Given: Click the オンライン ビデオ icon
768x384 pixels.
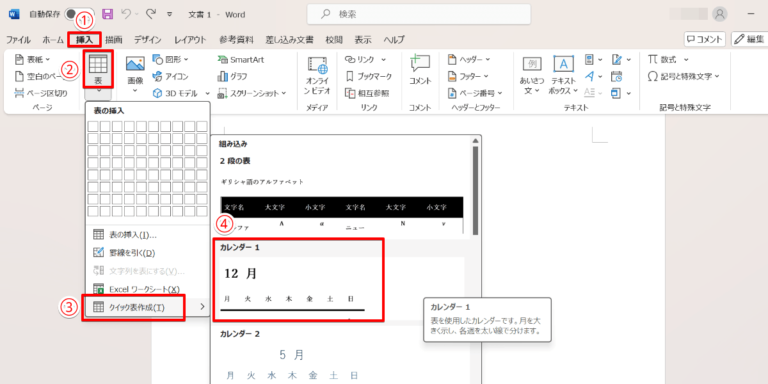Looking at the screenshot, I should tap(317, 65).
